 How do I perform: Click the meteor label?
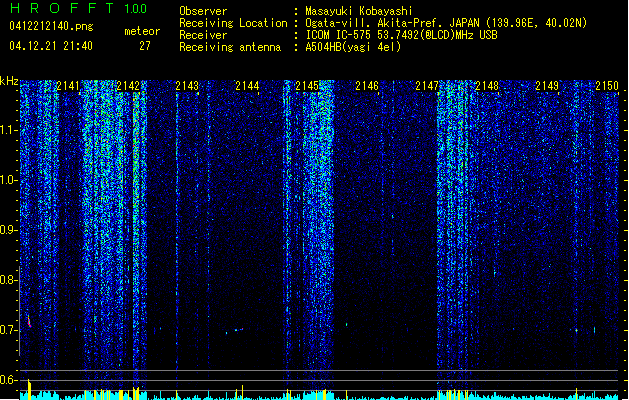pos(142,31)
